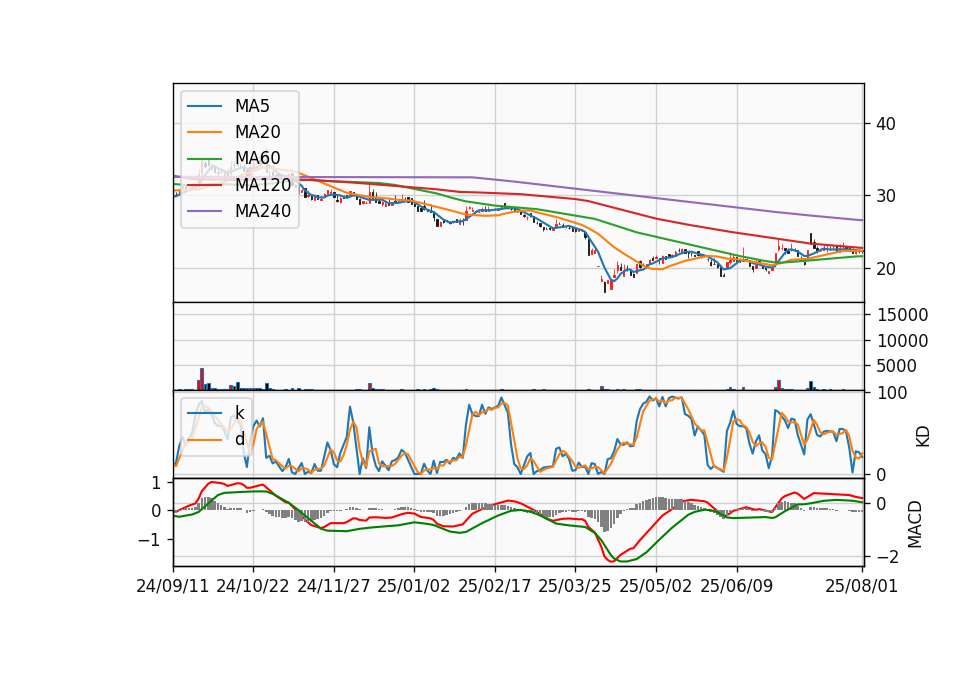Click the 25/03/25 date label
960x690 pixels.
tap(575, 586)
